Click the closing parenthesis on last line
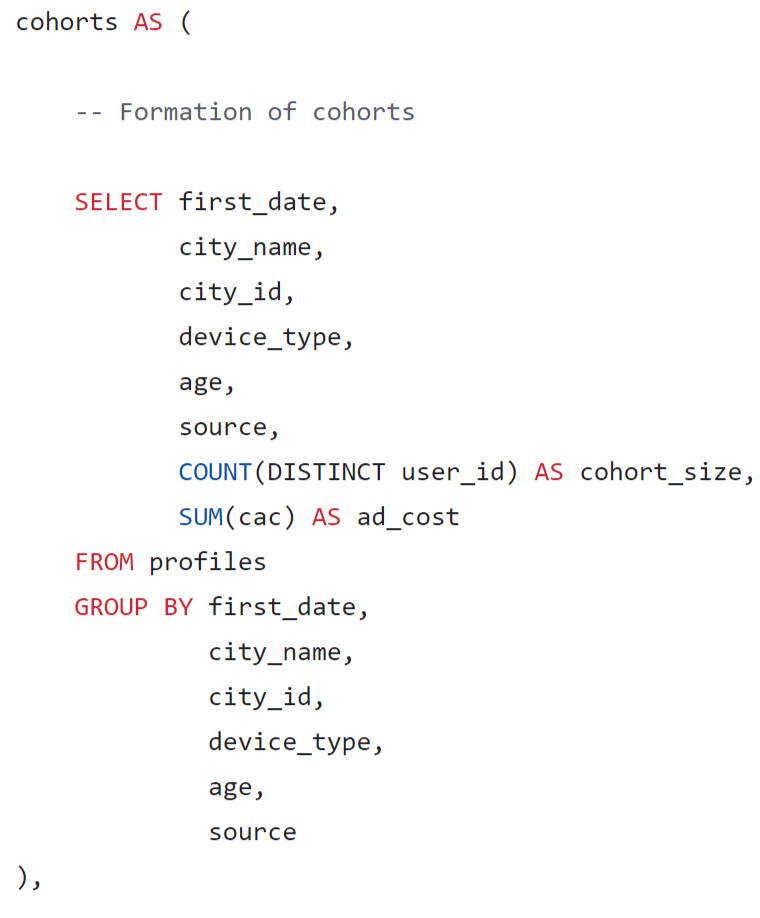The width and height of the screenshot is (760, 918). (22, 877)
